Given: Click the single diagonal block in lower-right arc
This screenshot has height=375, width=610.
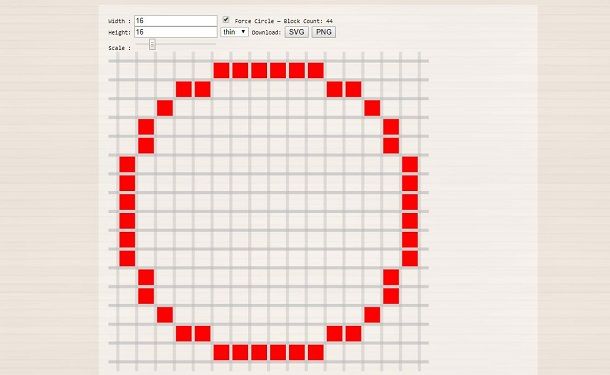Looking at the screenshot, I should [x=372, y=315].
